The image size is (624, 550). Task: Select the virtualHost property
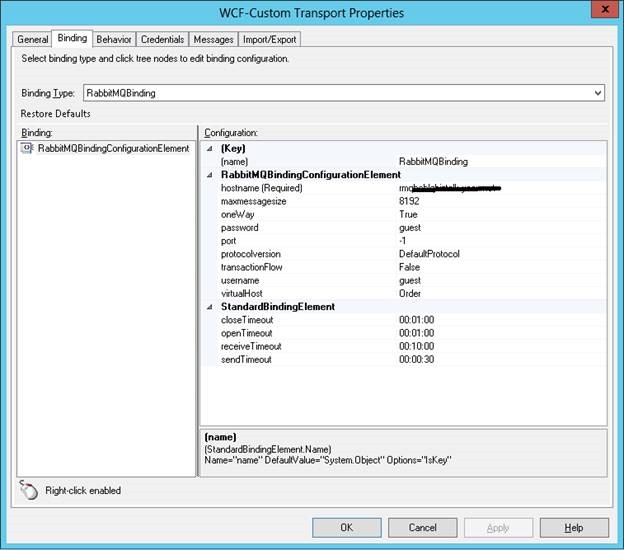click(x=242, y=294)
